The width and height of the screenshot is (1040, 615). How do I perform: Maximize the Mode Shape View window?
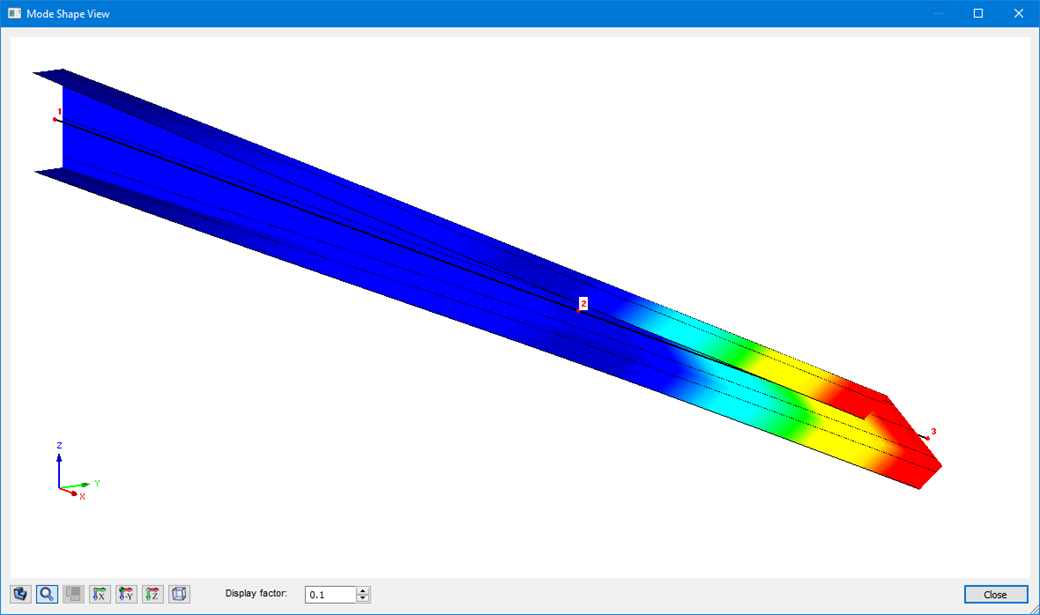pos(977,13)
